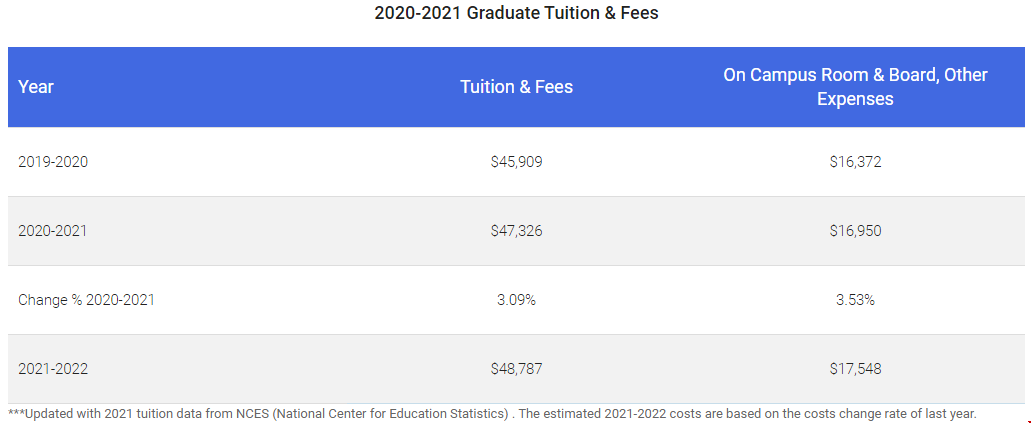Click the 2020-2021 Graduate Tuition & Fees title

coord(516,12)
